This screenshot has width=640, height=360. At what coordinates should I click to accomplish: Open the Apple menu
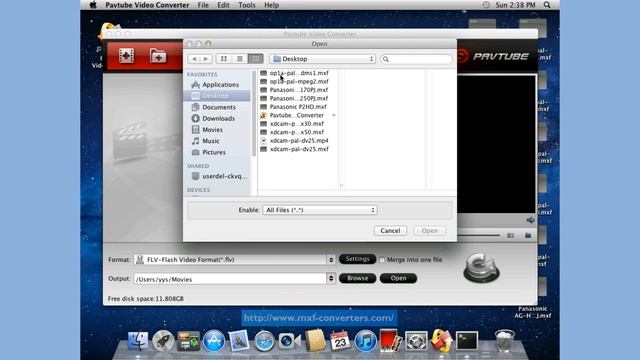[x=93, y=5]
